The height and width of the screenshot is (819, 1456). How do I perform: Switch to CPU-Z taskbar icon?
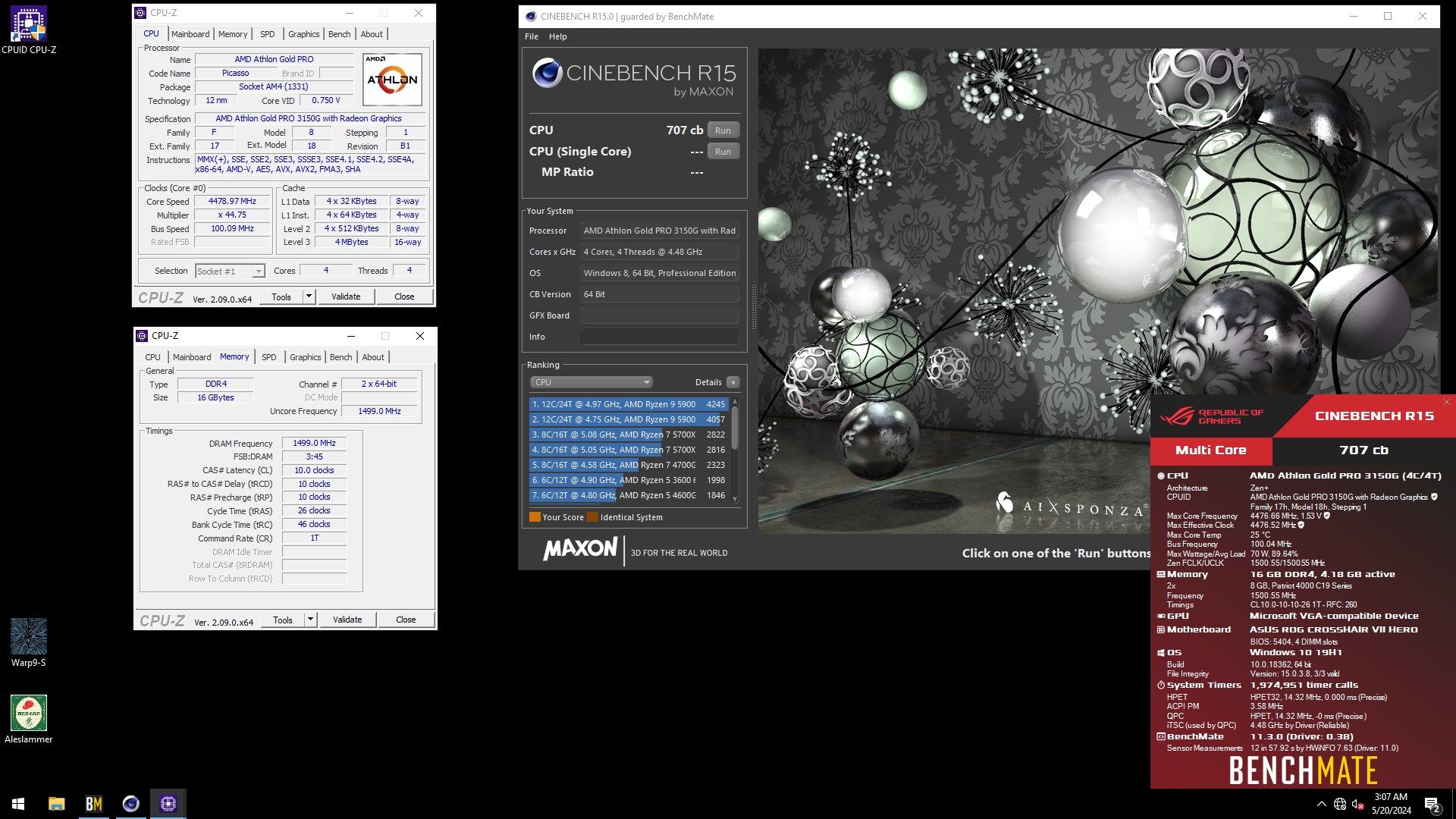point(168,804)
